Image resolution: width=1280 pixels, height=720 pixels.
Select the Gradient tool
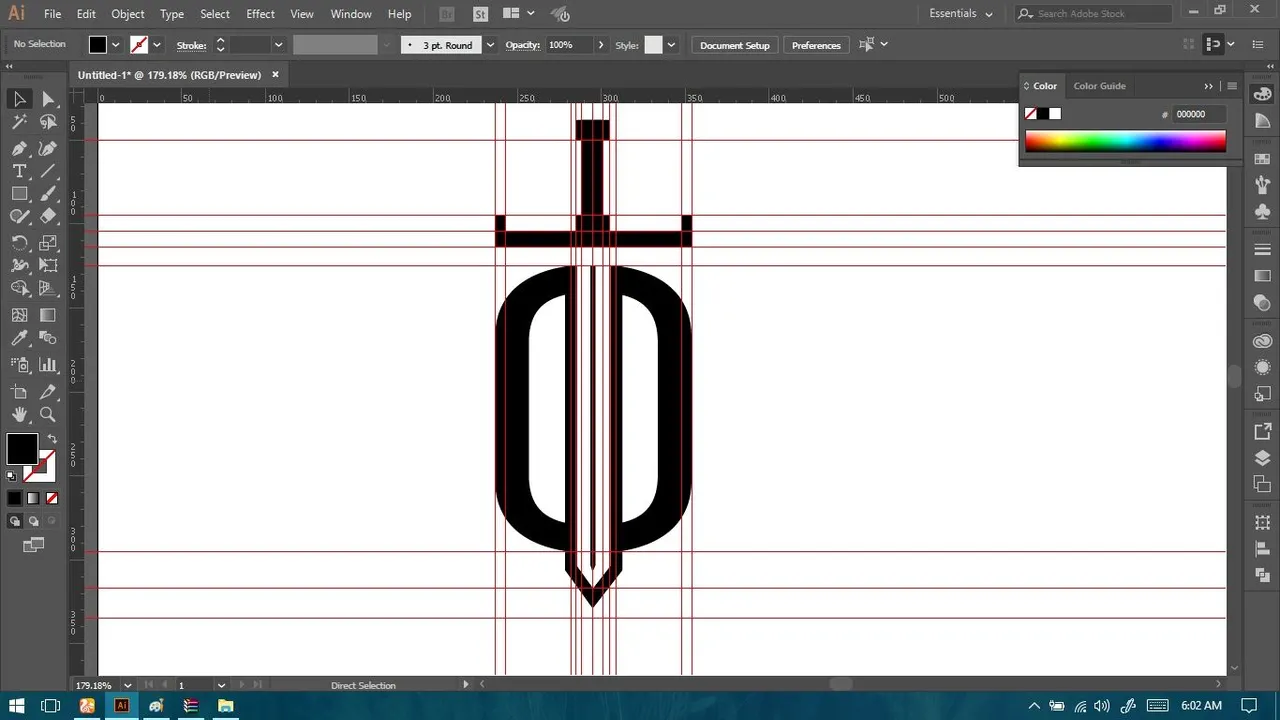(x=48, y=315)
